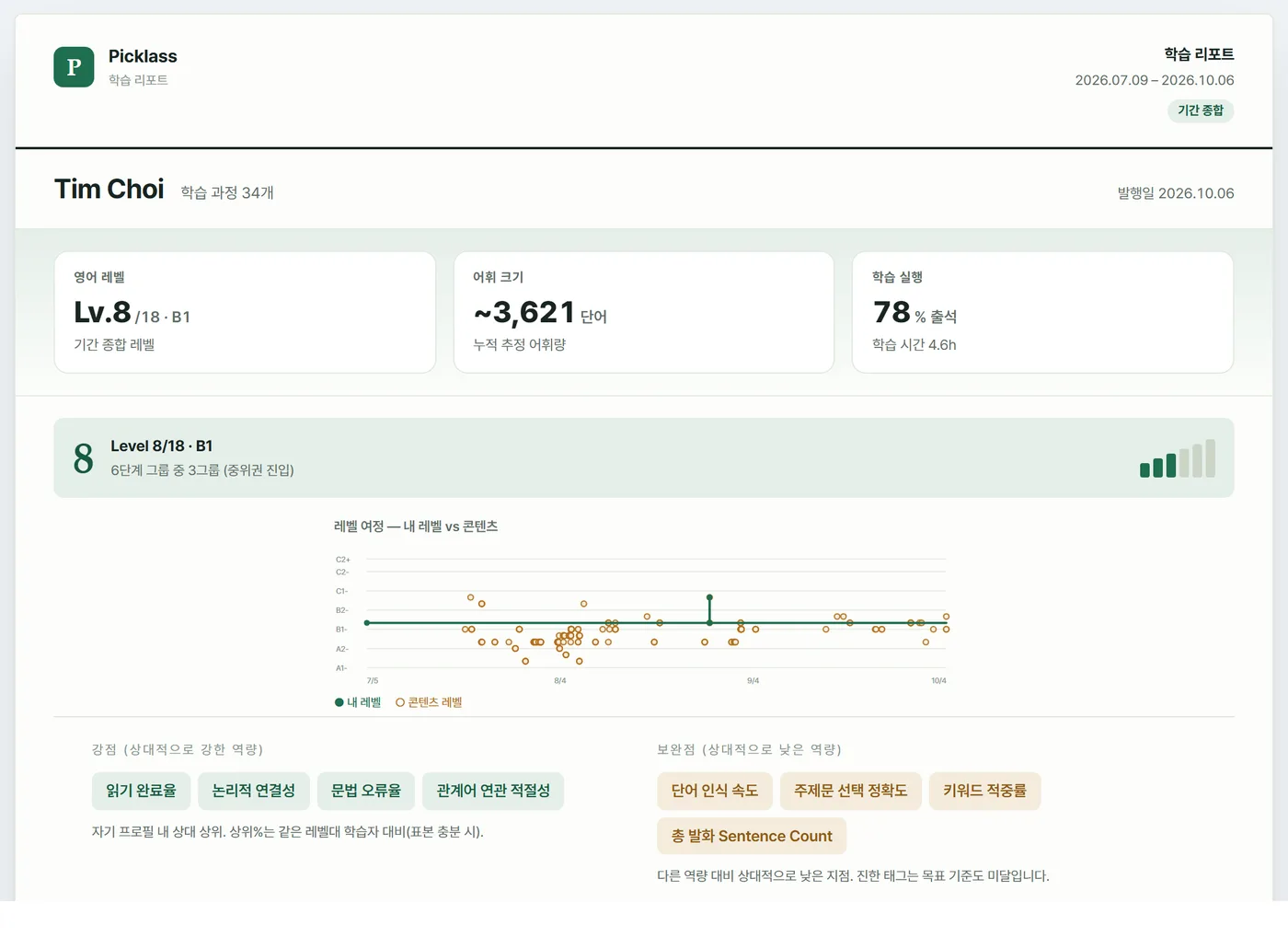Click the level signal bars icon

pos(1178,458)
